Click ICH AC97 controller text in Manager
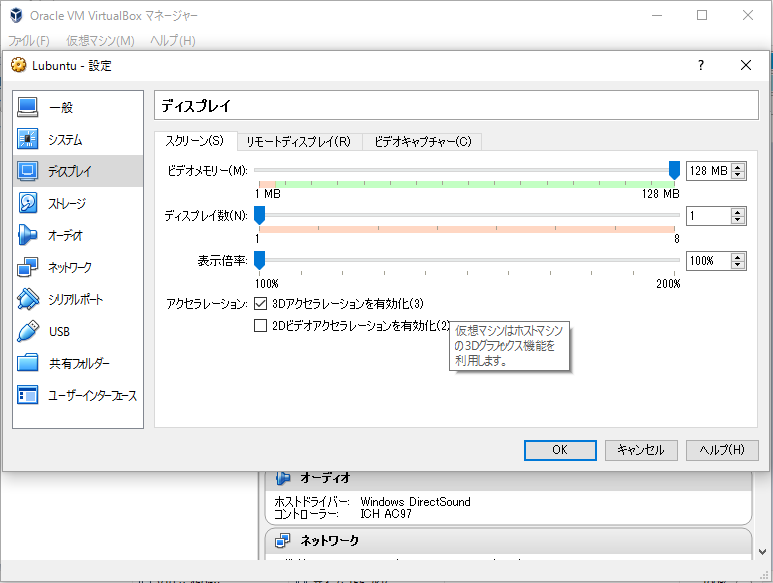The width and height of the screenshot is (773, 583). 386,514
